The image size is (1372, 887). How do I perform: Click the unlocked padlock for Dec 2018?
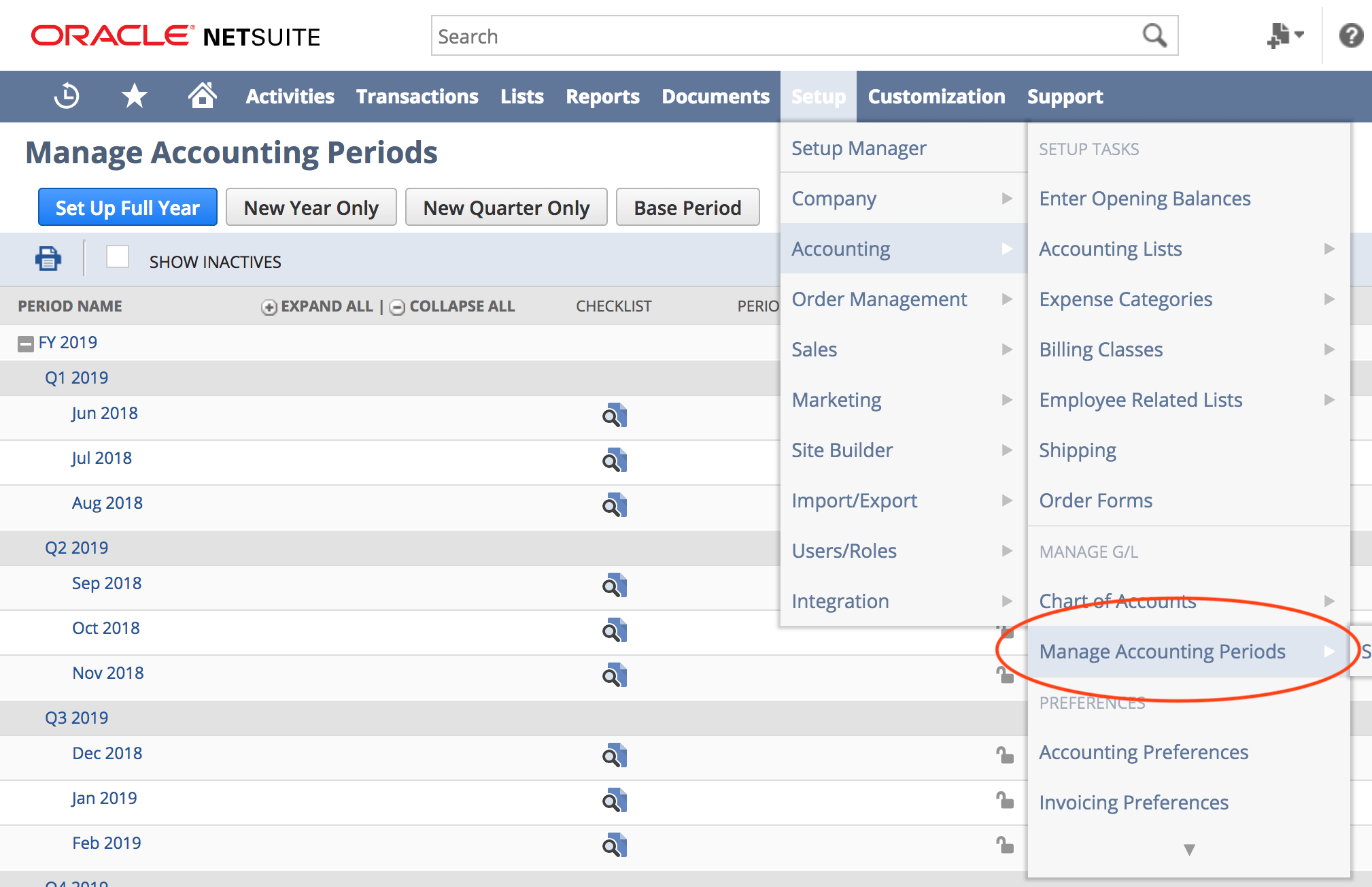click(1005, 754)
